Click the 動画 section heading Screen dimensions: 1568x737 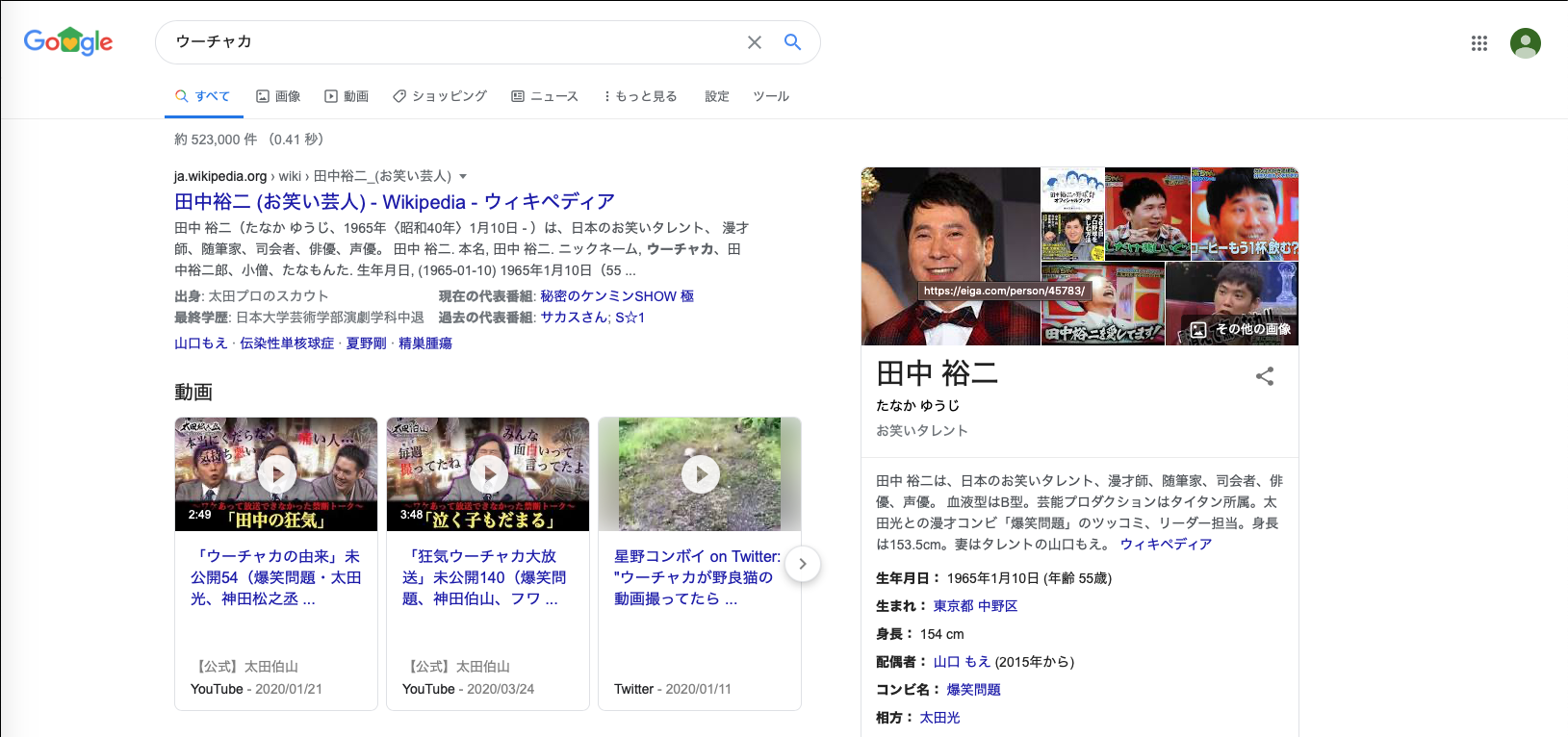coord(193,392)
